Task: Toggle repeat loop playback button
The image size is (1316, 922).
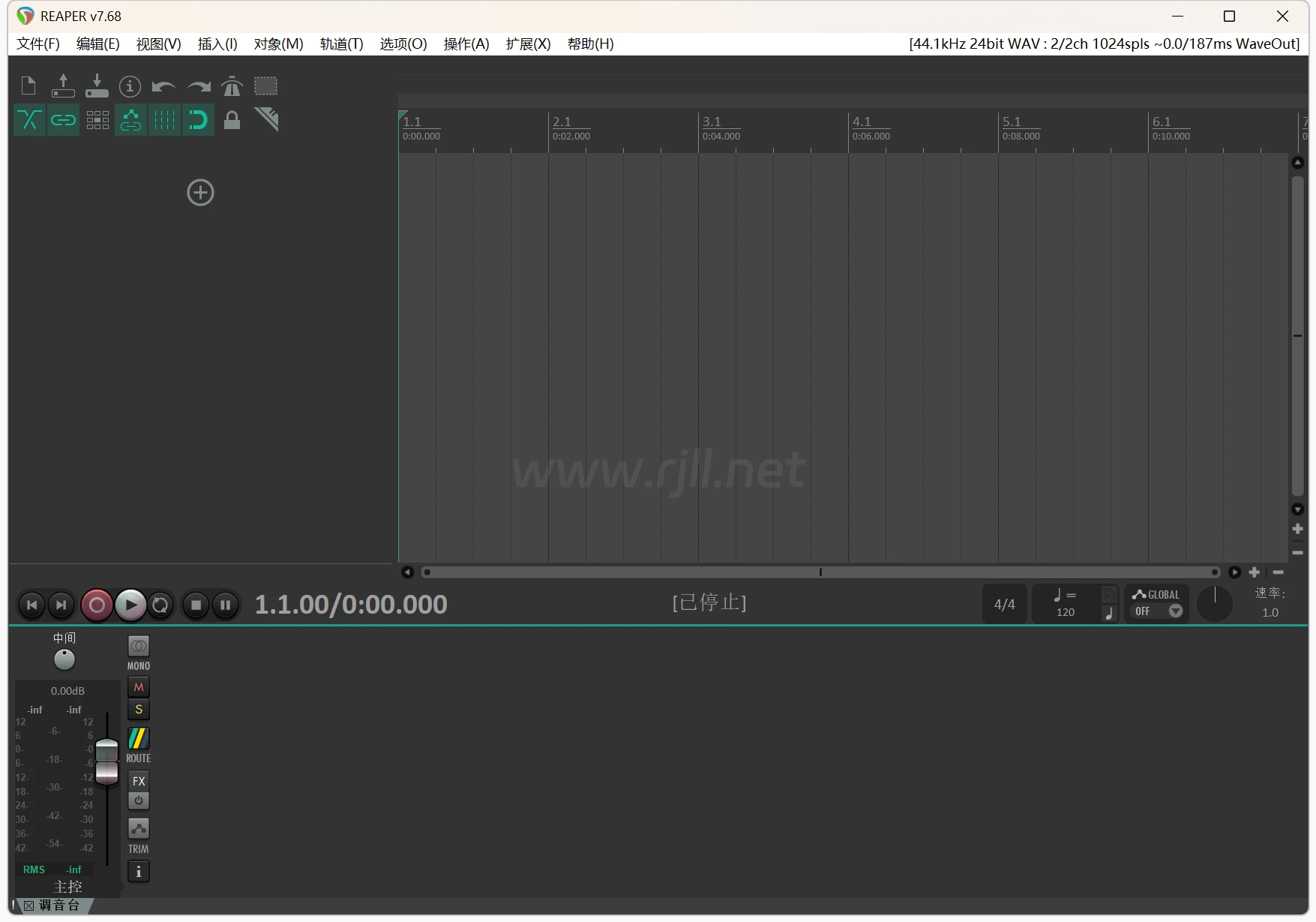Action: click(160, 605)
